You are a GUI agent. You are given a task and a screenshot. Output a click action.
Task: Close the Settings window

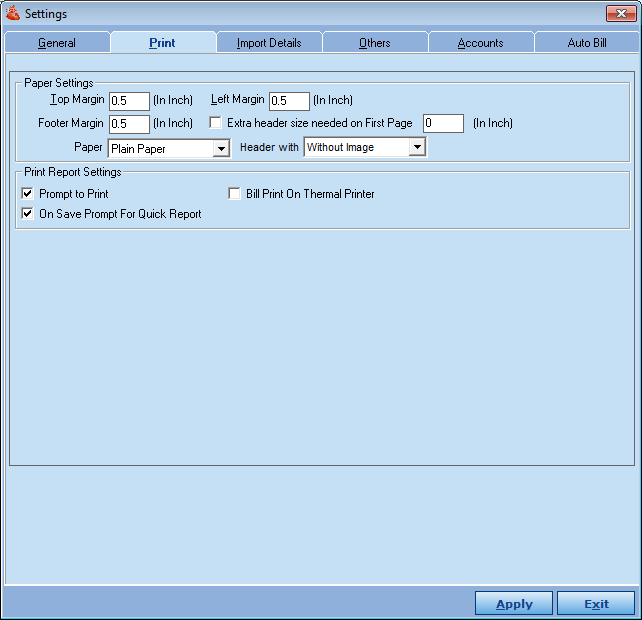point(621,13)
